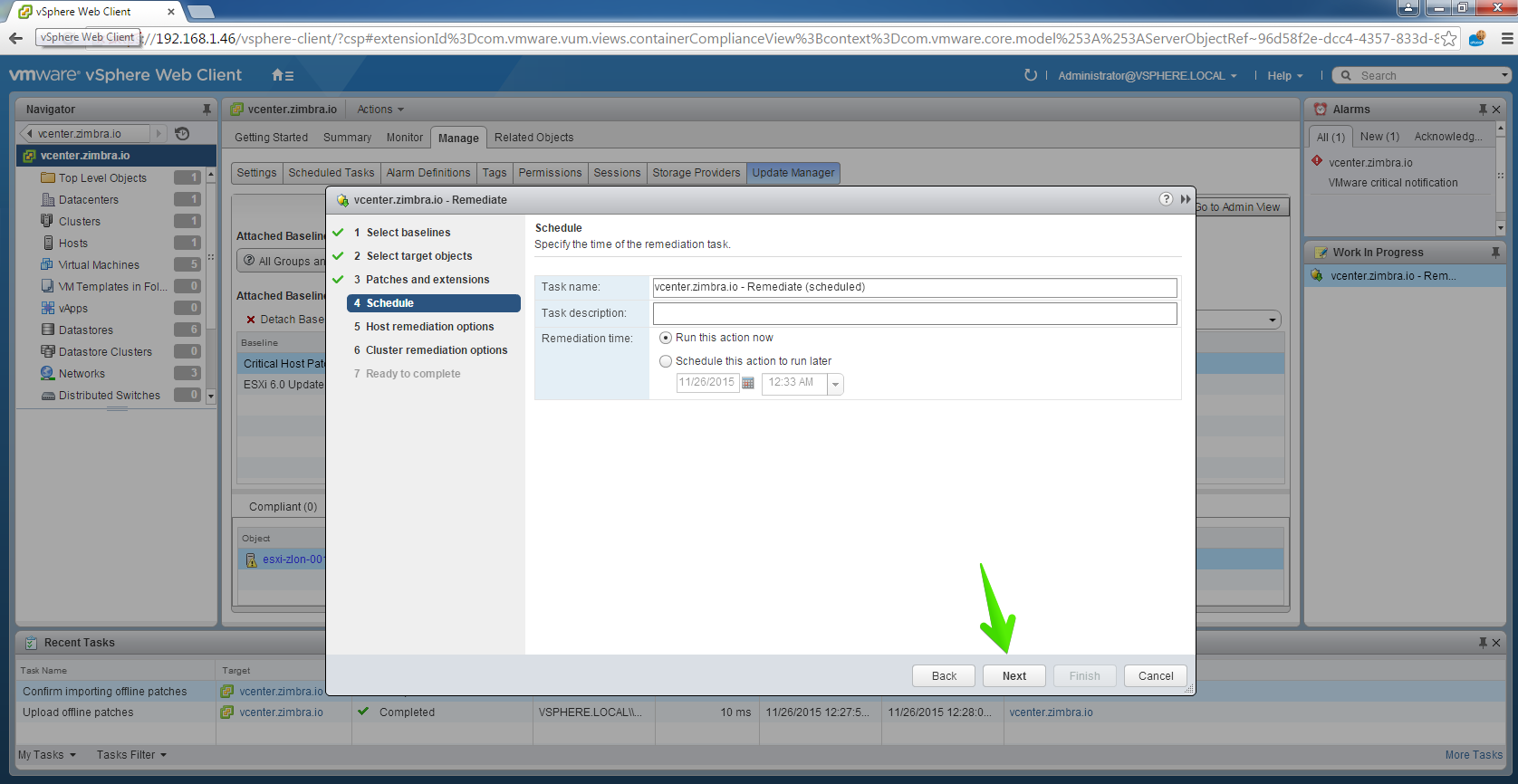Click the Datastores icon in Navigator
The image size is (1518, 784).
(x=48, y=330)
